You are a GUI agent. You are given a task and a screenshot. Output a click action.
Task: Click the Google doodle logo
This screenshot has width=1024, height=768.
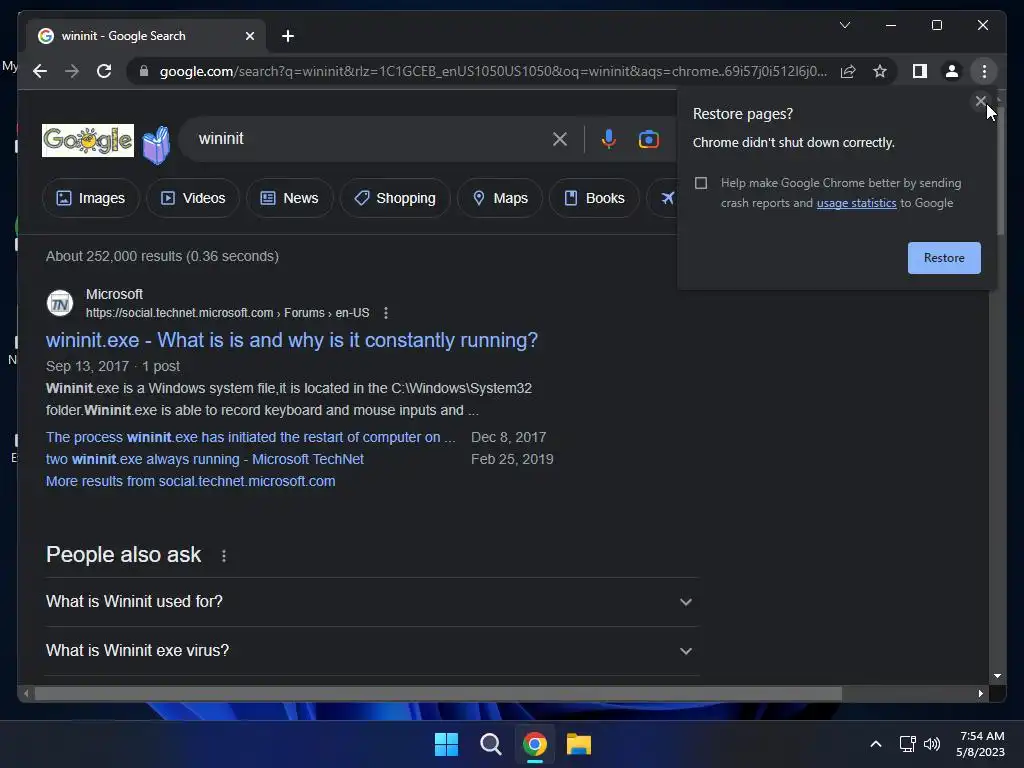click(88, 140)
